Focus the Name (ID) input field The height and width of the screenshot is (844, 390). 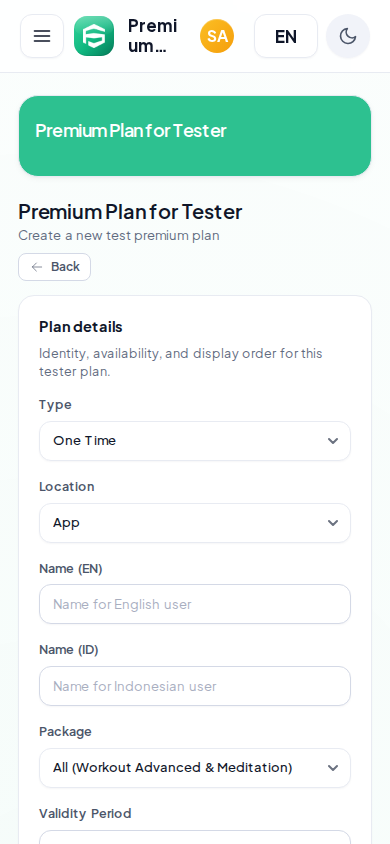[x=195, y=686]
